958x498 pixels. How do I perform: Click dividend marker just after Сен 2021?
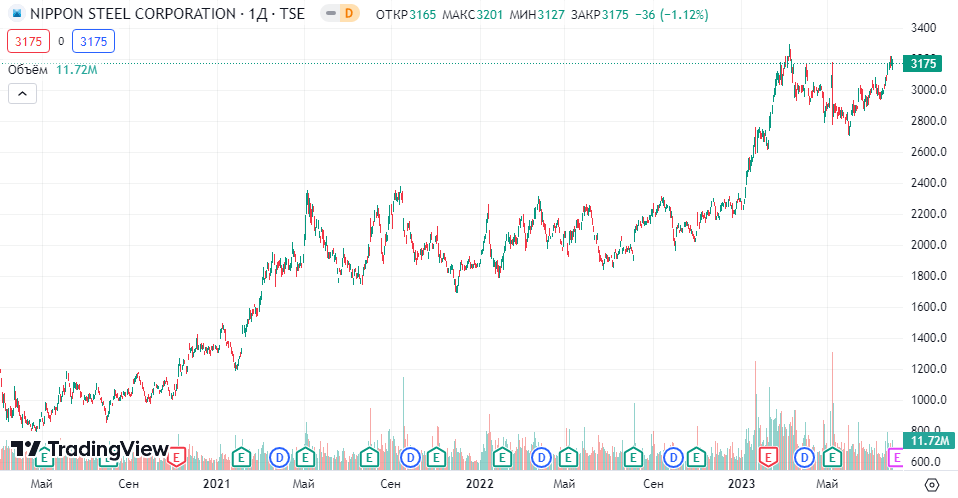[410, 457]
